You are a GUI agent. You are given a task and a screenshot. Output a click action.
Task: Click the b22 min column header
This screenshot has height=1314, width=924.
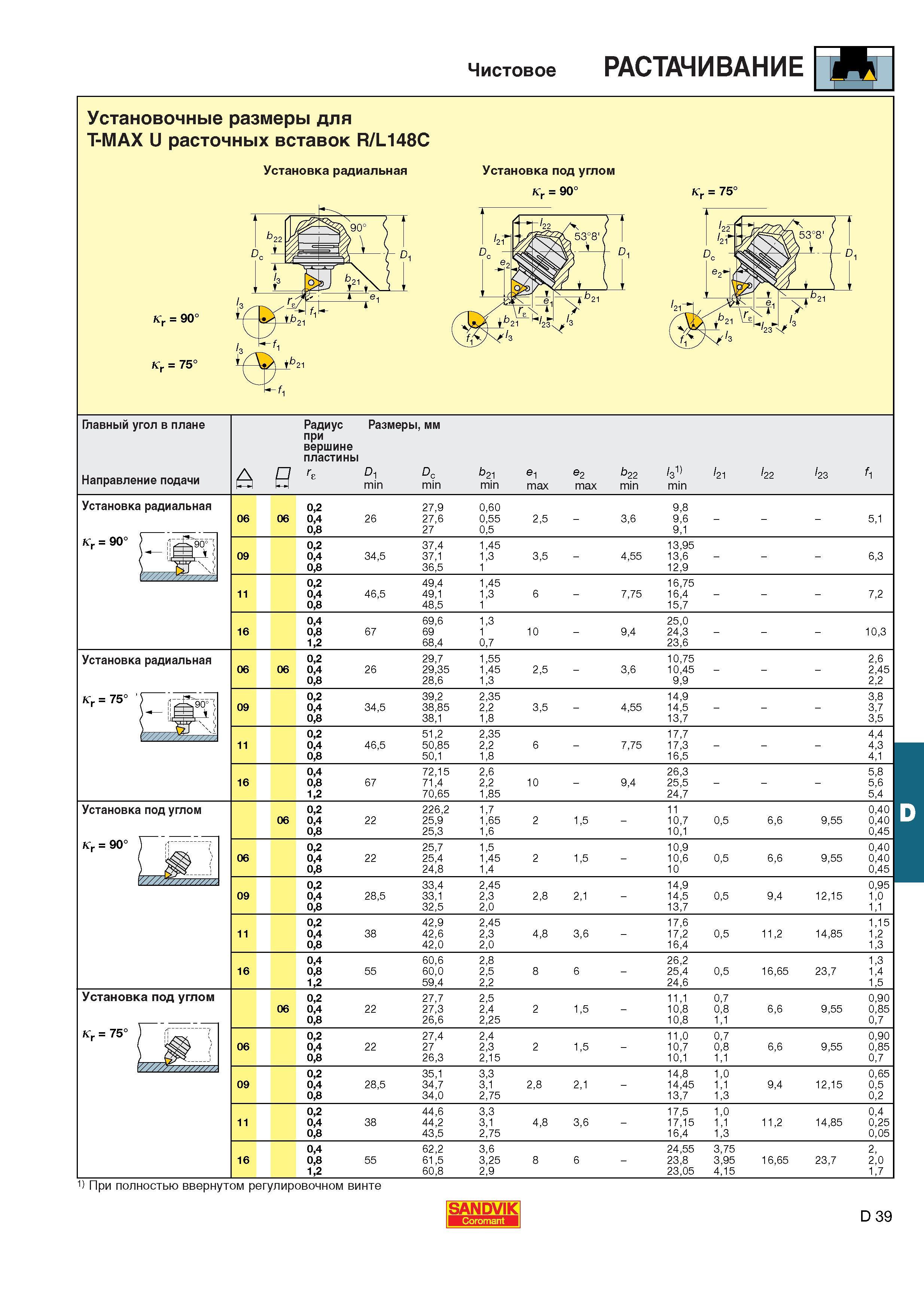(629, 479)
